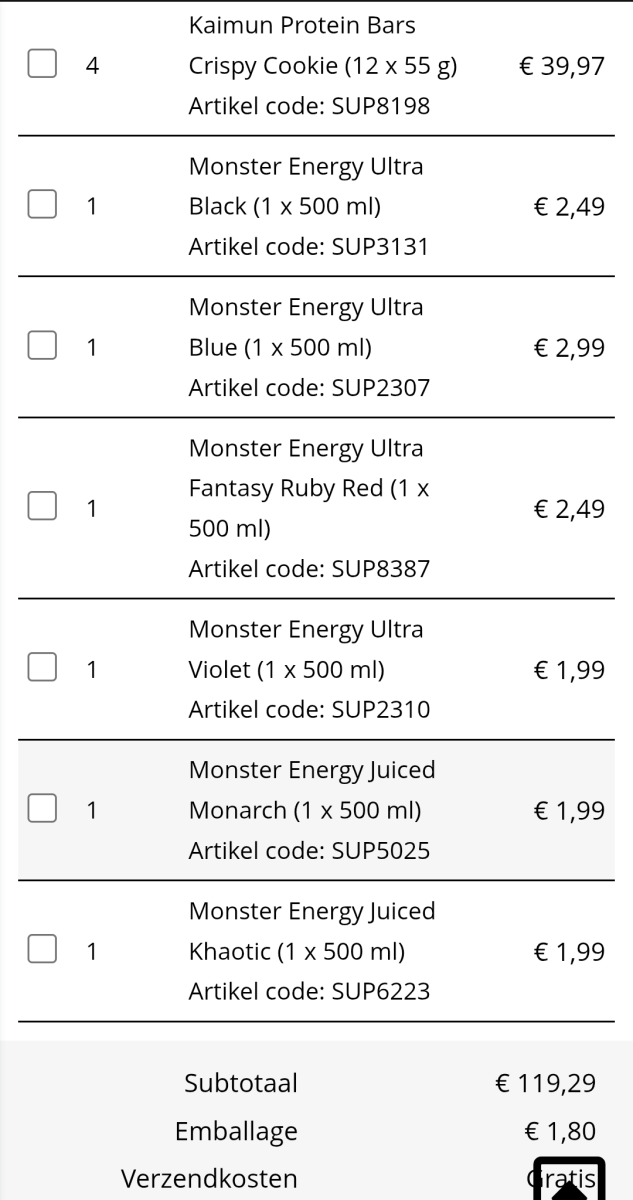Click the Monster Energy Ultra Blue product name
Viewport: 633px width, 1200px height.
pos(305,328)
